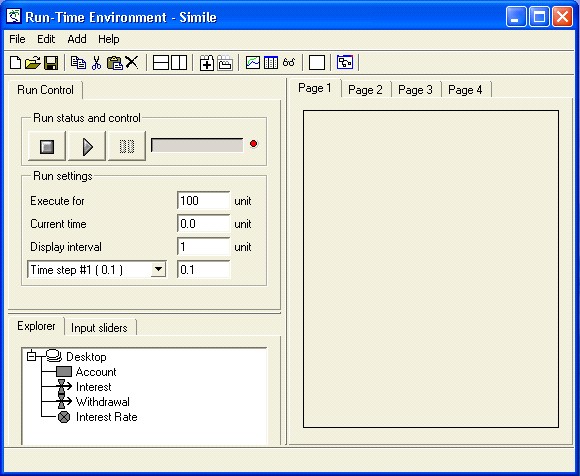Add a table helper icon
Image resolution: width=580 pixels, height=476 pixels.
(x=271, y=62)
